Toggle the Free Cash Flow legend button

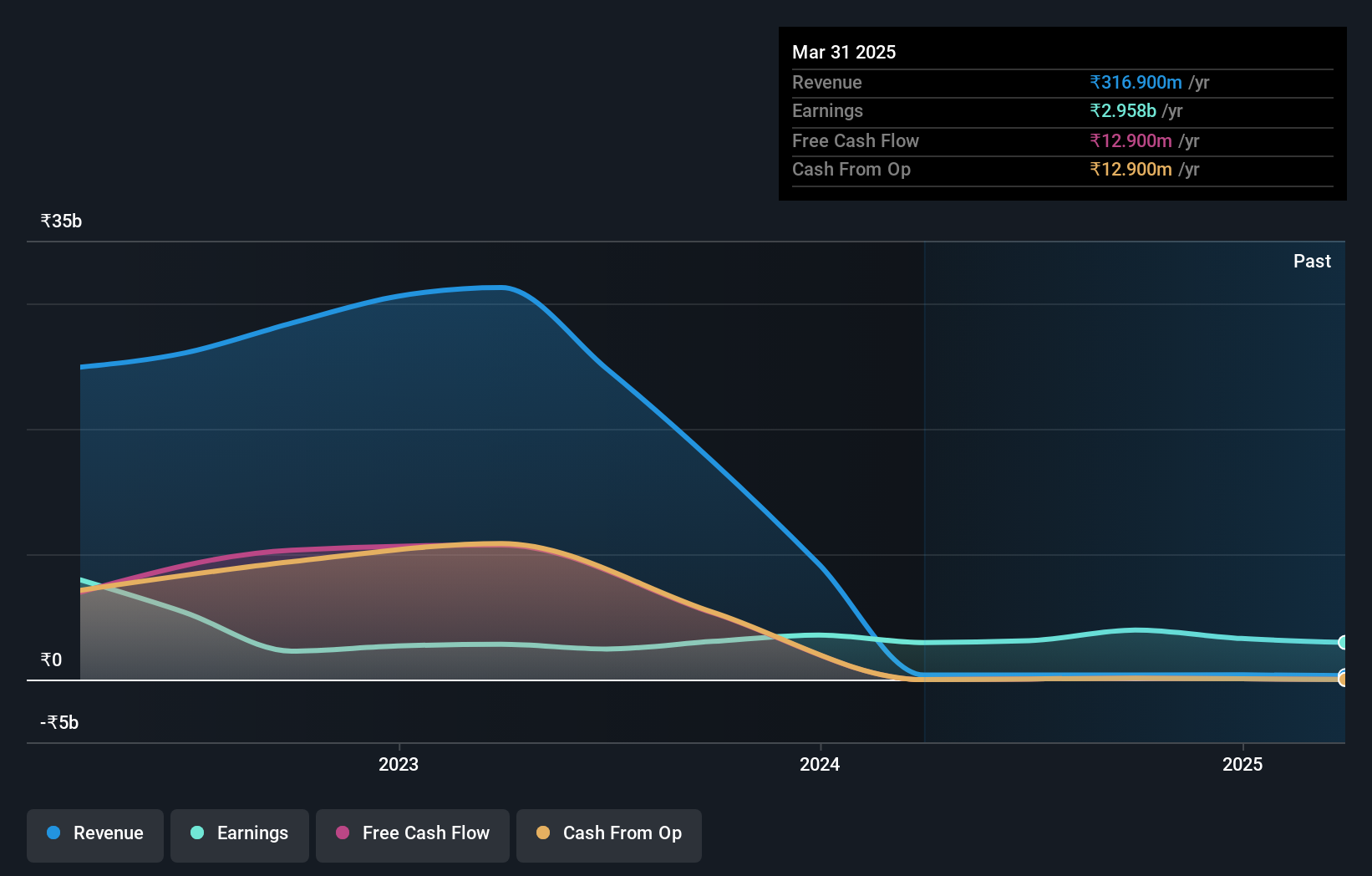[x=413, y=835]
